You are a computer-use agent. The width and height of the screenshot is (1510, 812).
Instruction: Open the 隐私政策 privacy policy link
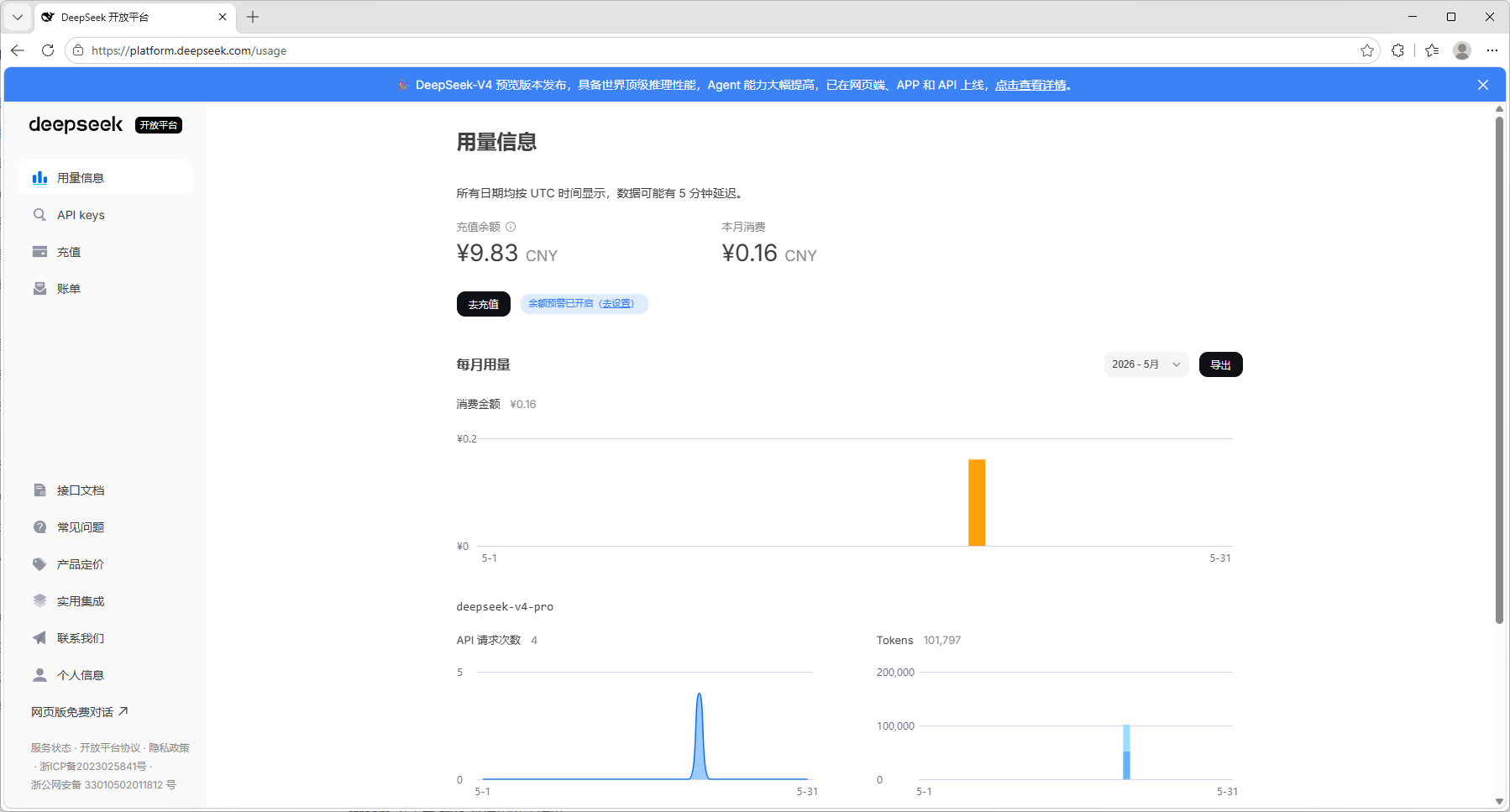click(x=169, y=747)
